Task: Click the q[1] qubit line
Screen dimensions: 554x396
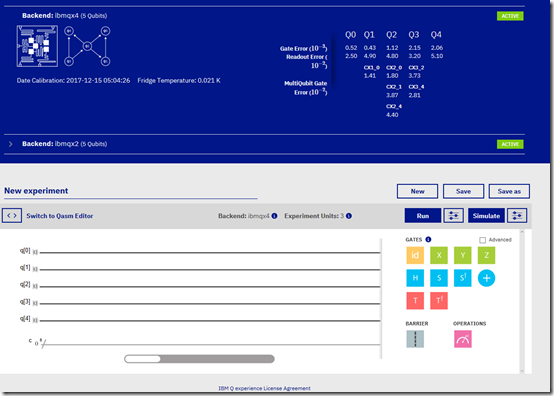Action: coord(210,270)
